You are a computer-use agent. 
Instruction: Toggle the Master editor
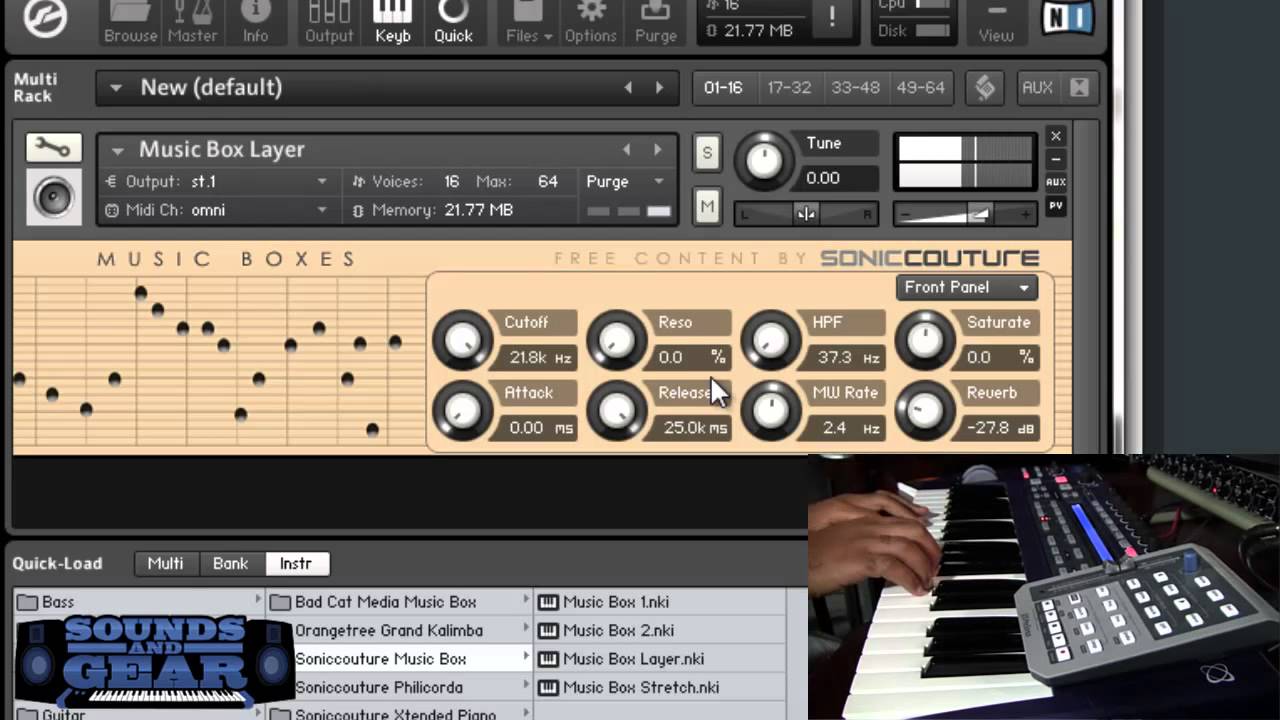[x=192, y=24]
